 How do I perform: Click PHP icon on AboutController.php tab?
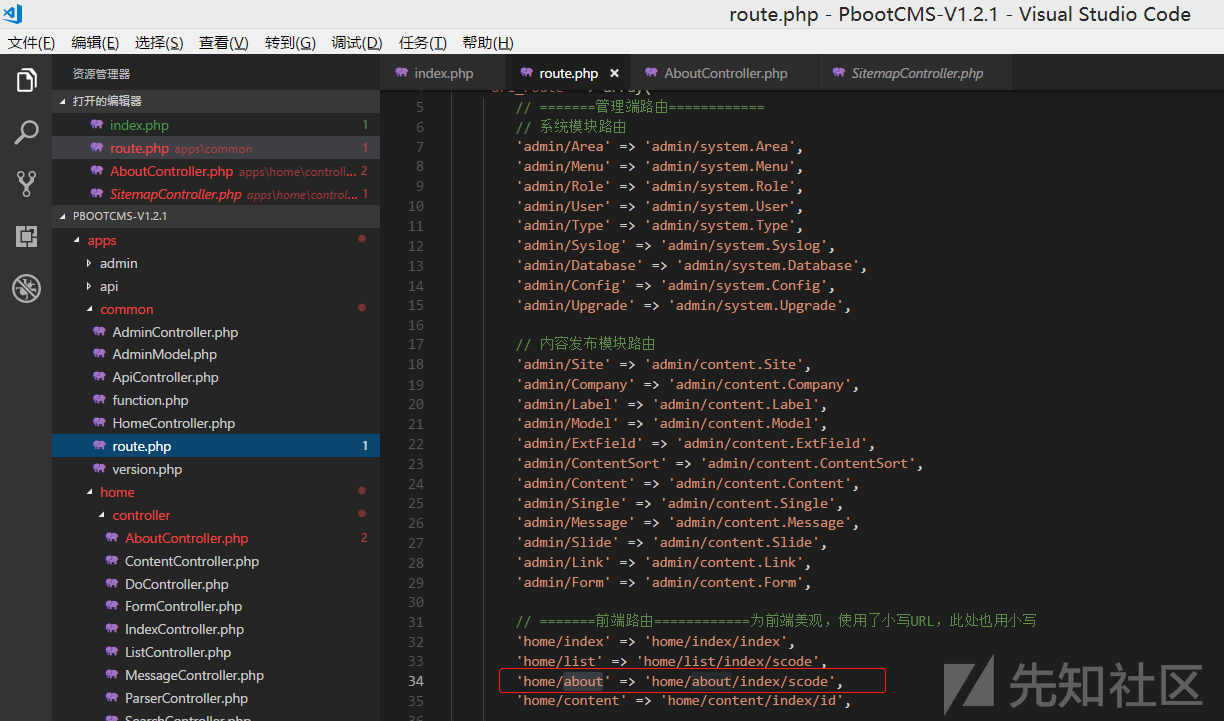click(x=652, y=73)
